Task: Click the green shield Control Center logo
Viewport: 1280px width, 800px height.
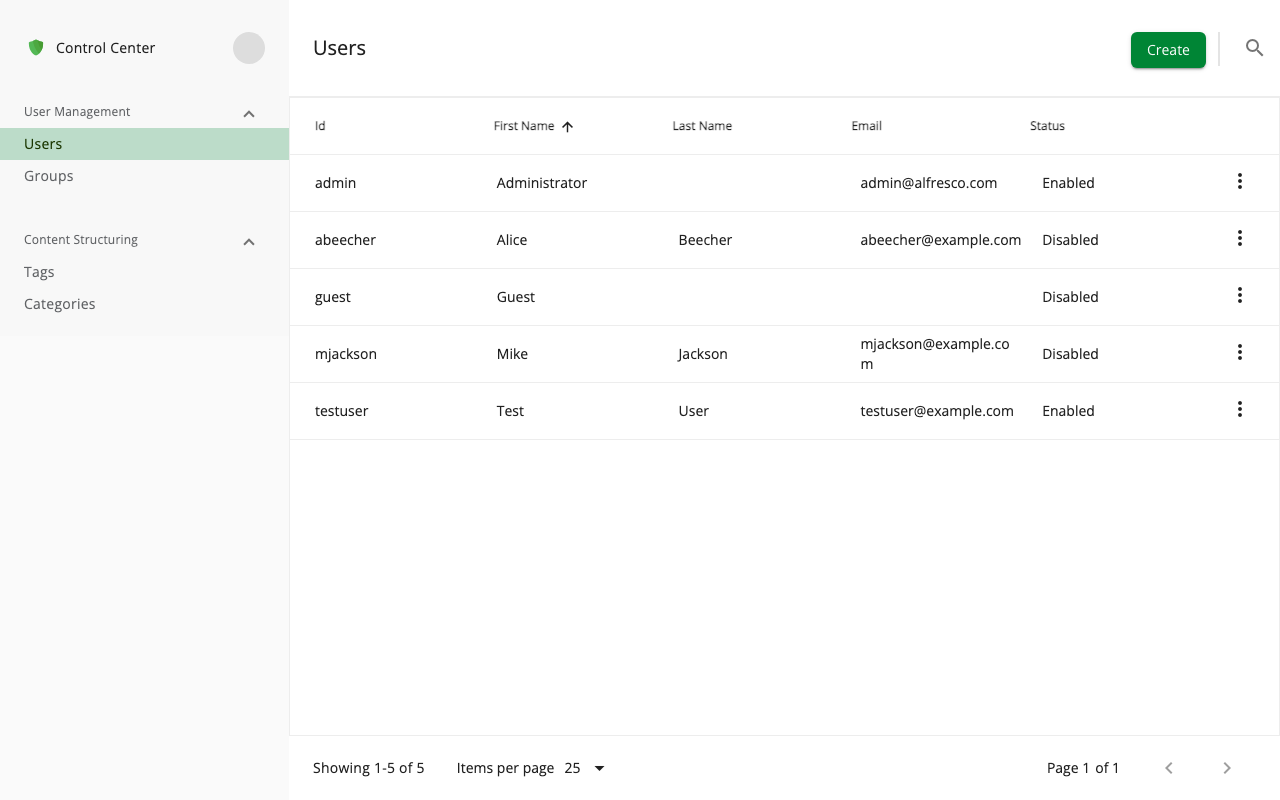Action: tap(36, 48)
